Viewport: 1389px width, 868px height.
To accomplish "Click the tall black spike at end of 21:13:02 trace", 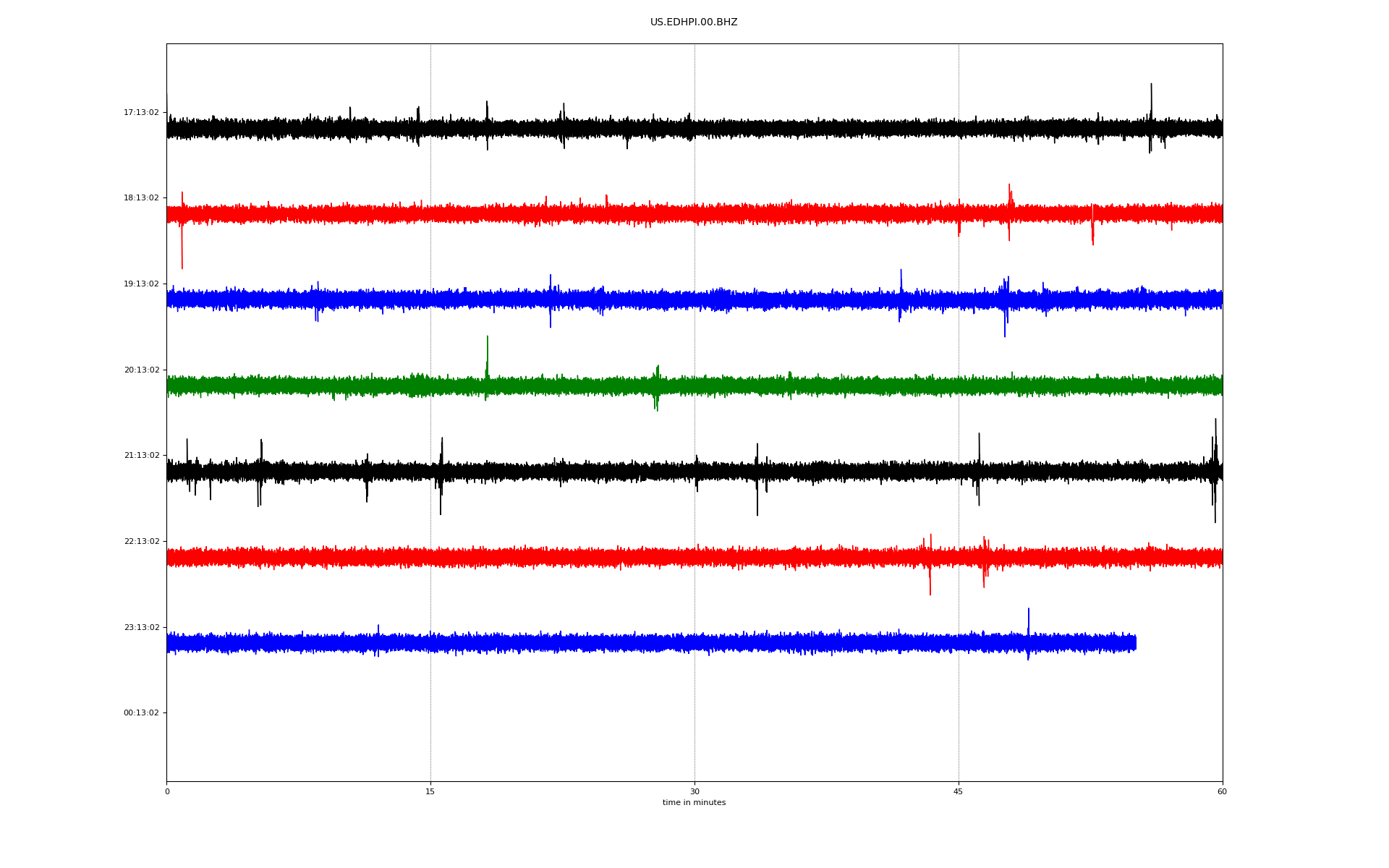I will pyautogui.click(x=1215, y=470).
